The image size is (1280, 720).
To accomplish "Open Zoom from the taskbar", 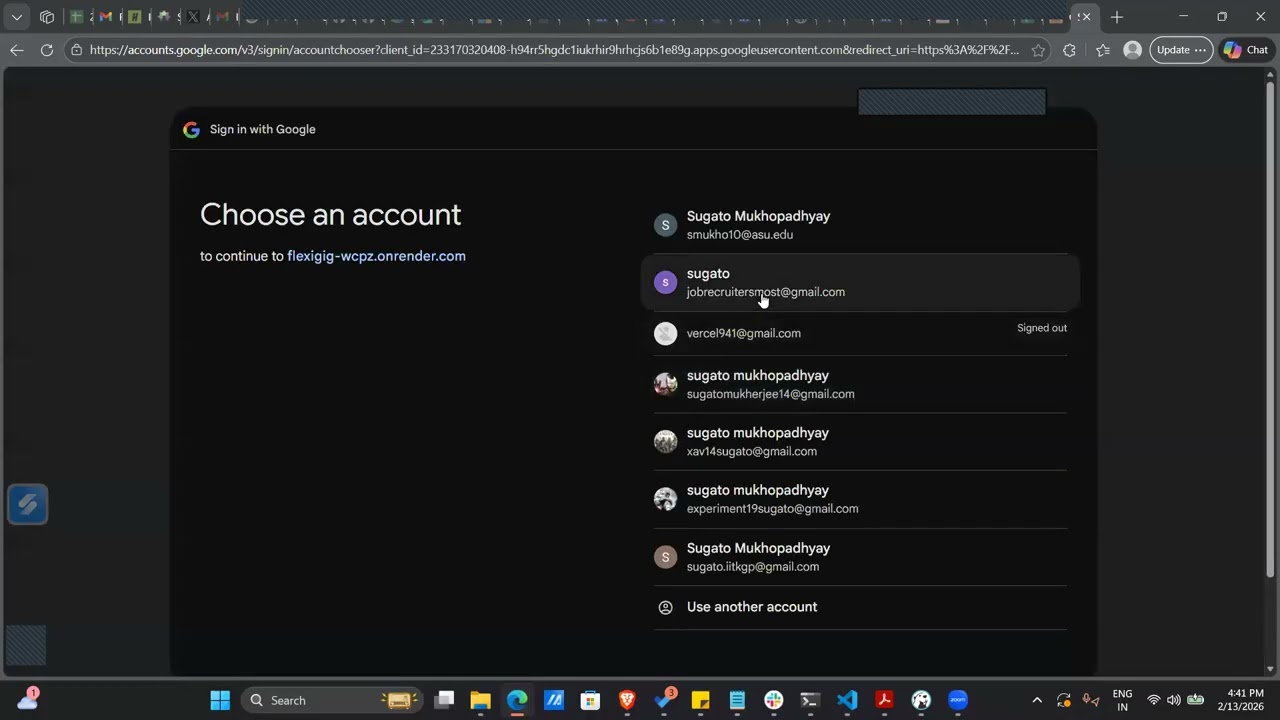I will tap(958, 700).
